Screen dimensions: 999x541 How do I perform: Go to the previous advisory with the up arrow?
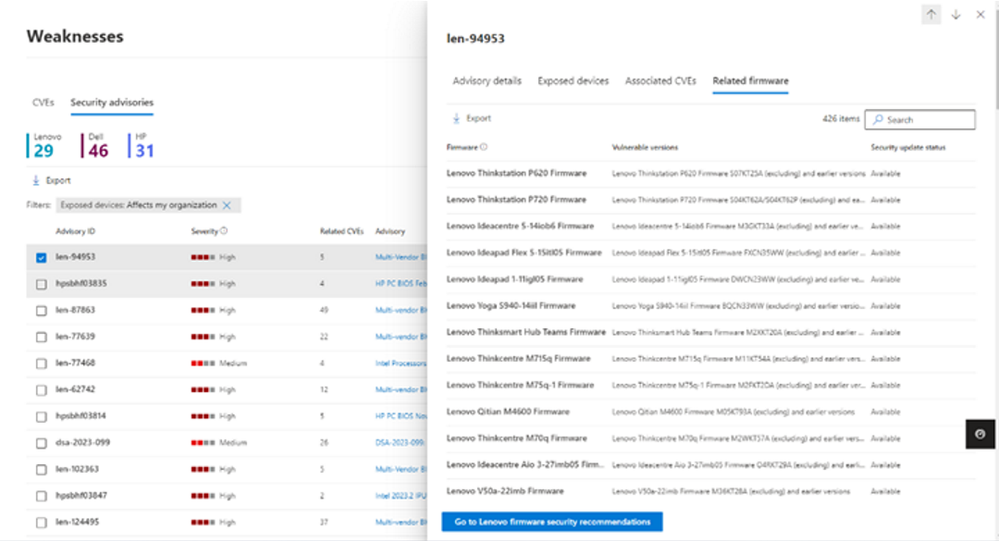(931, 15)
